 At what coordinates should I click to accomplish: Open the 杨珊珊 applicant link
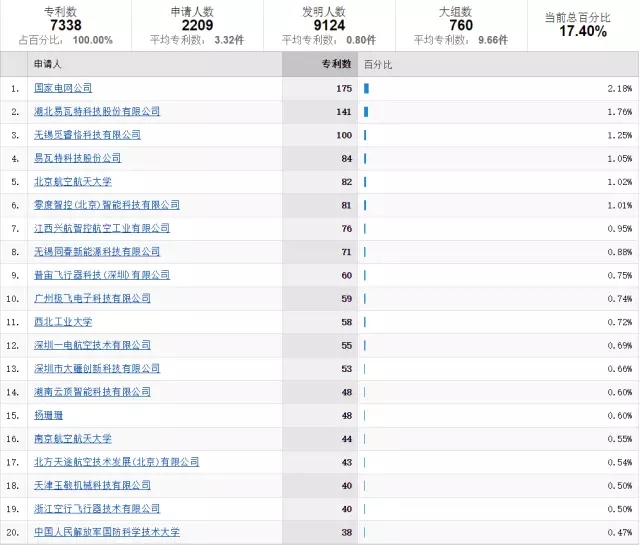[x=49, y=415]
